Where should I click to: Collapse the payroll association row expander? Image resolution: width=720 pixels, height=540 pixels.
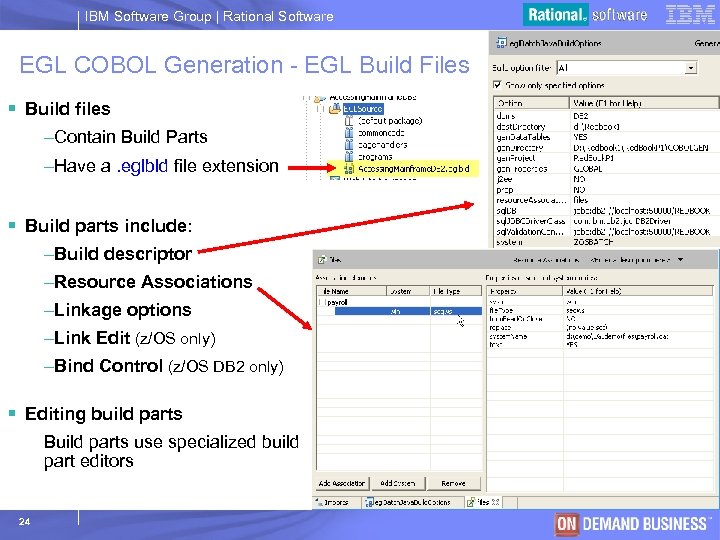point(321,302)
